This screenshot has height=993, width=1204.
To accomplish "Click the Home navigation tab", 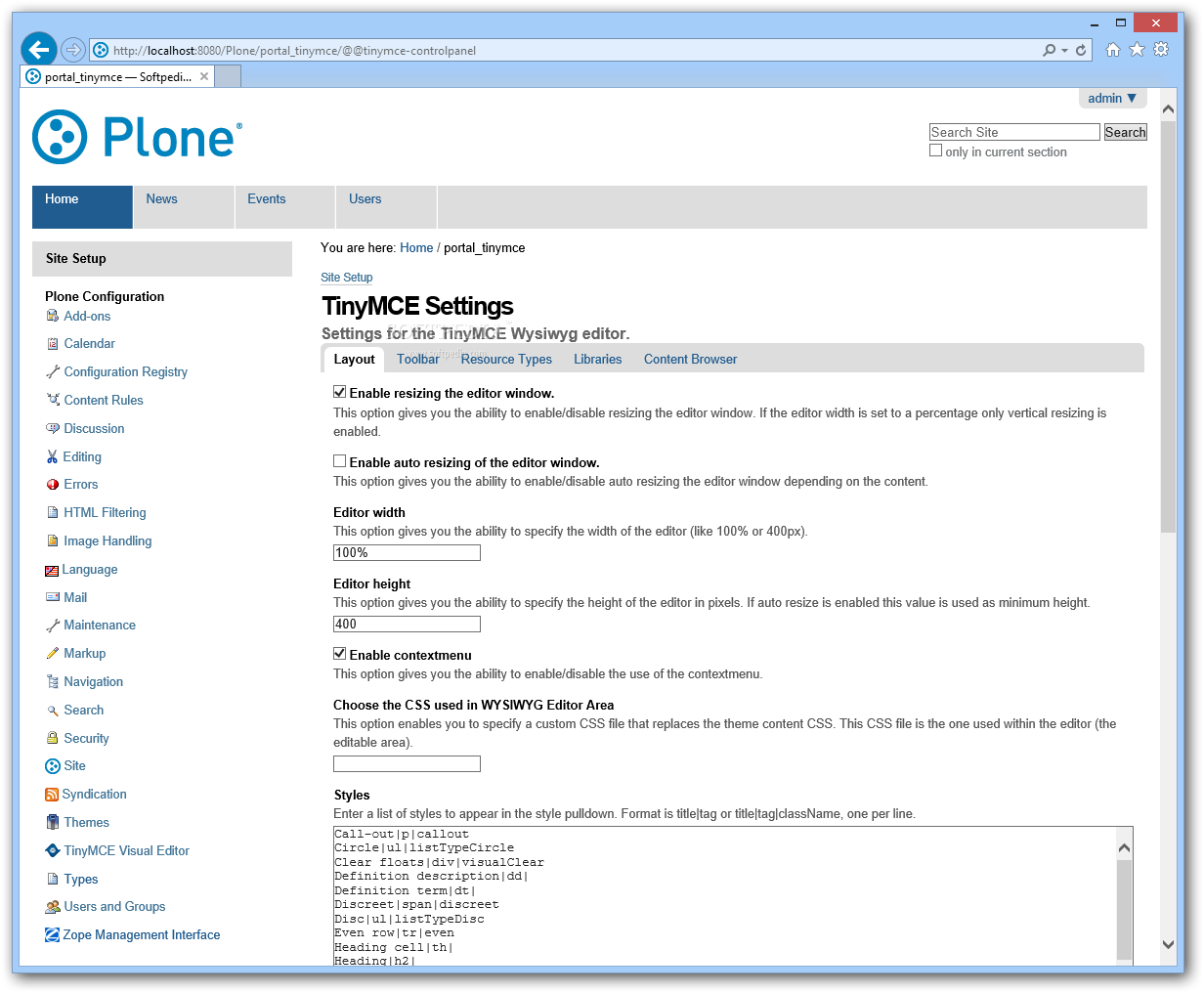I will coord(82,207).
